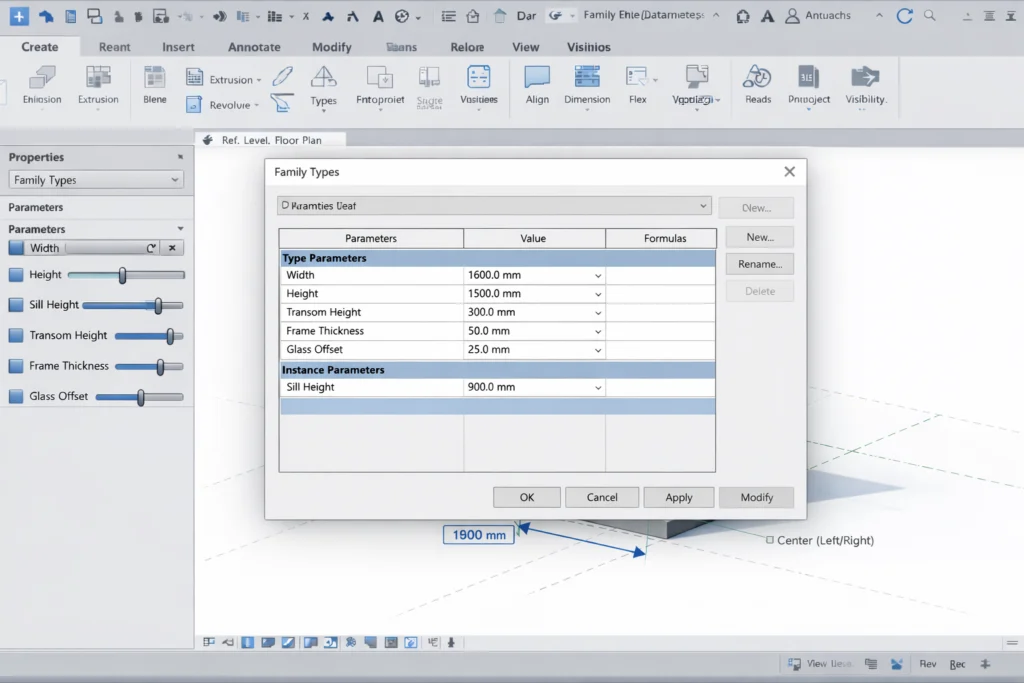The width and height of the screenshot is (1024, 683).
Task: Toggle the Sill Height checkbox in Properties
Action: 16,305
